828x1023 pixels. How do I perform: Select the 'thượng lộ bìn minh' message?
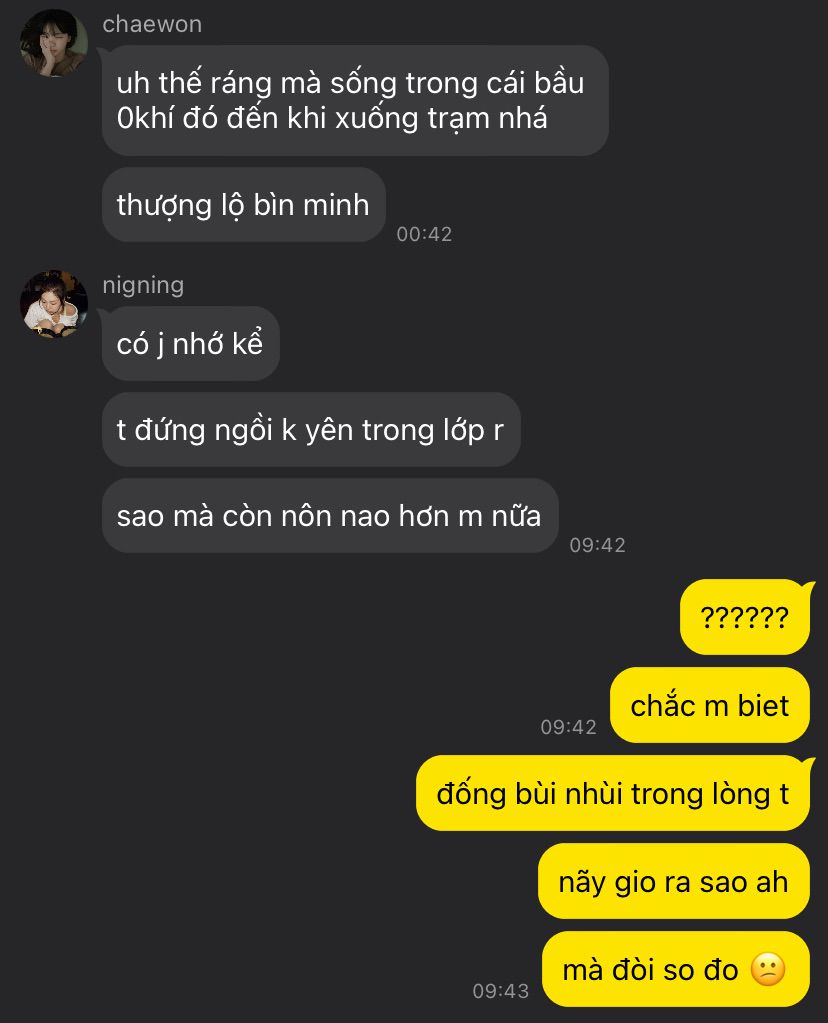click(244, 205)
